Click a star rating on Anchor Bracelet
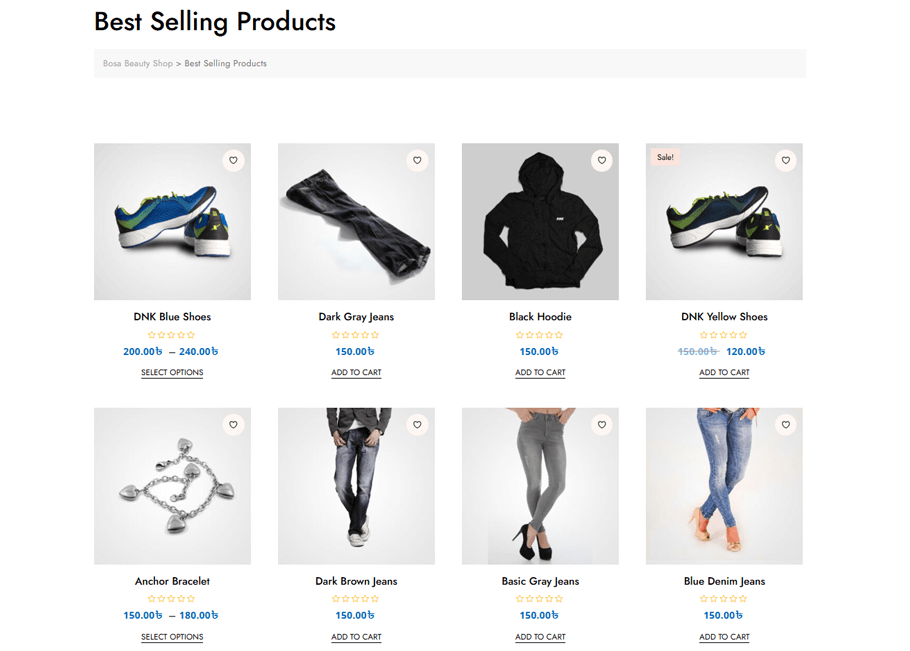 172,598
